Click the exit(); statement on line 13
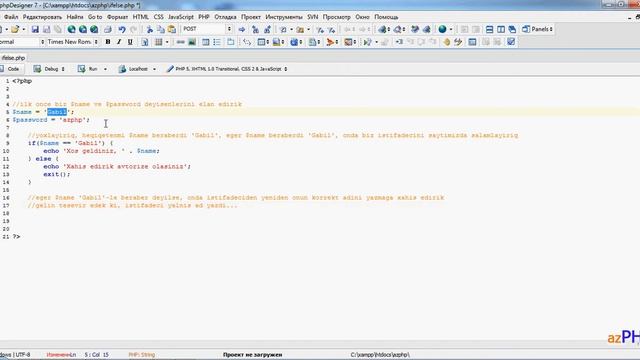This screenshot has width=640, height=360. pyautogui.click(x=57, y=174)
